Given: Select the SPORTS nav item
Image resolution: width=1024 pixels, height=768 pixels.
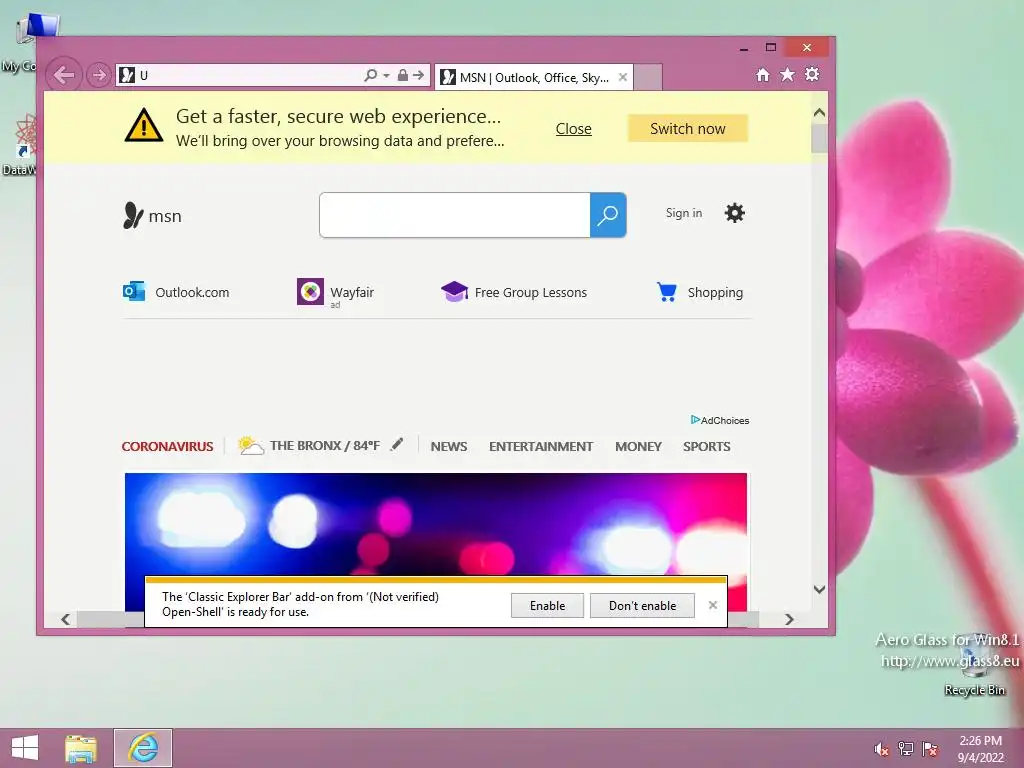Looking at the screenshot, I should pos(707,447).
